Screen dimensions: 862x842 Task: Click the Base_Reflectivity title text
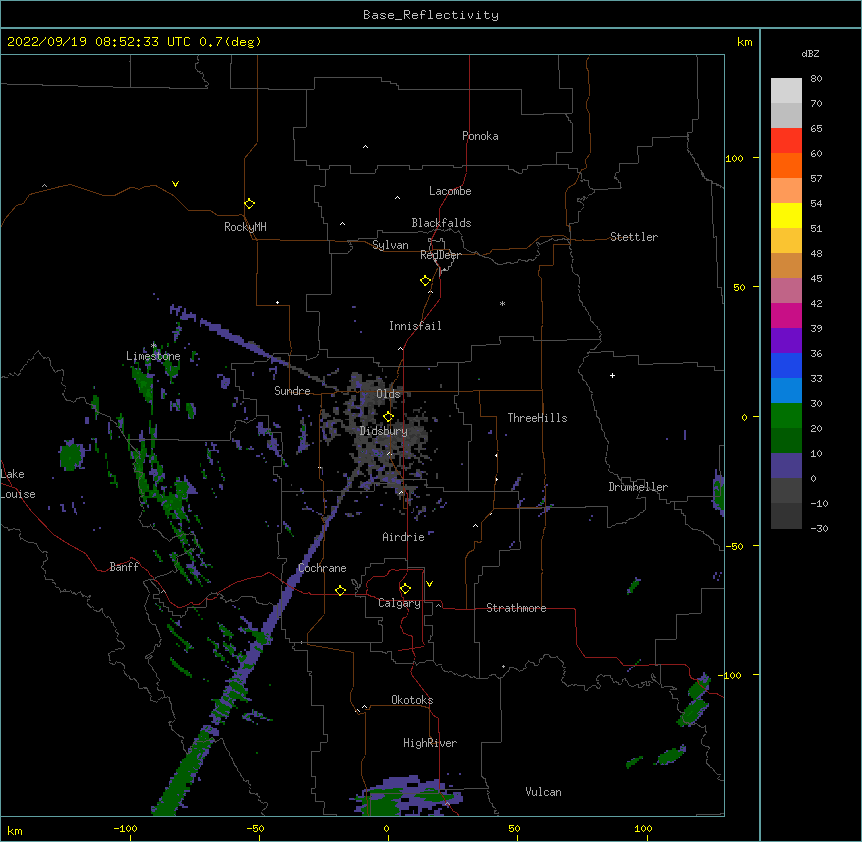point(431,15)
